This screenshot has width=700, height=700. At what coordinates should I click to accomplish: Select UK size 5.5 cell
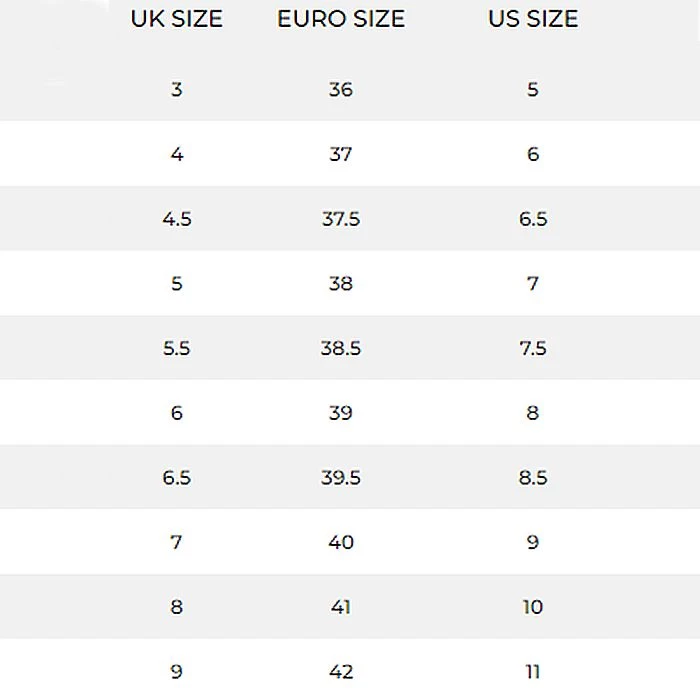coord(177,348)
